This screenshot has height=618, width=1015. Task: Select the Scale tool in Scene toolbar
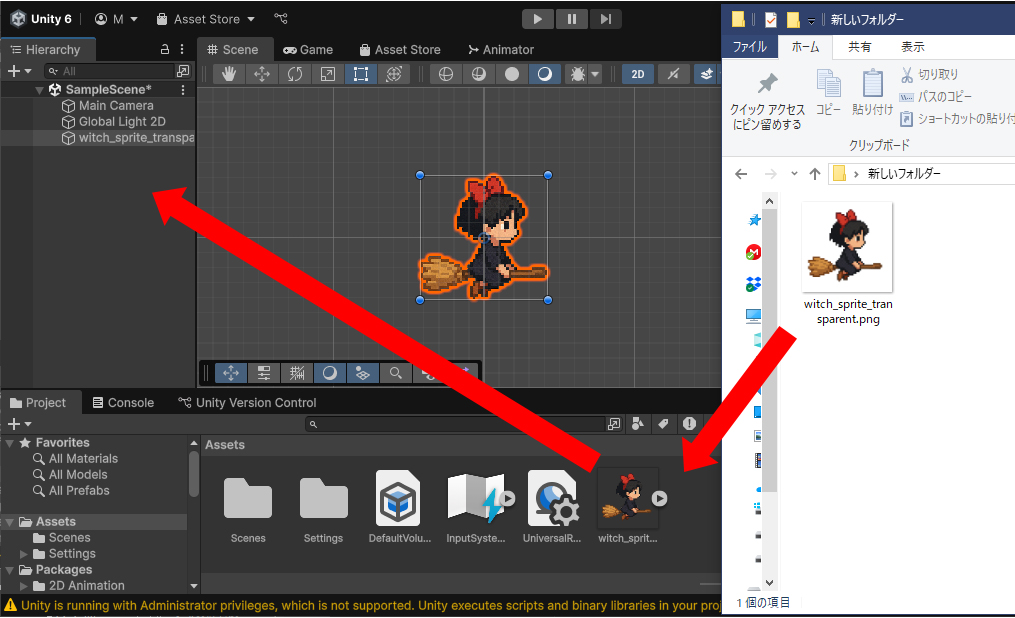click(328, 74)
